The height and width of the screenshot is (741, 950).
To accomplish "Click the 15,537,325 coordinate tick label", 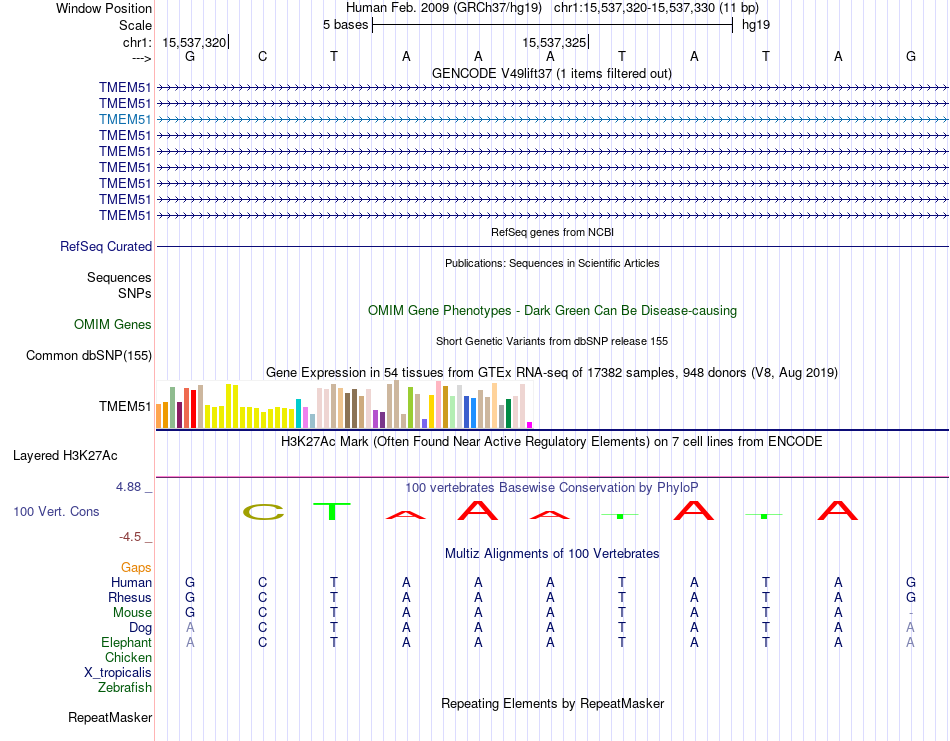I will (554, 42).
